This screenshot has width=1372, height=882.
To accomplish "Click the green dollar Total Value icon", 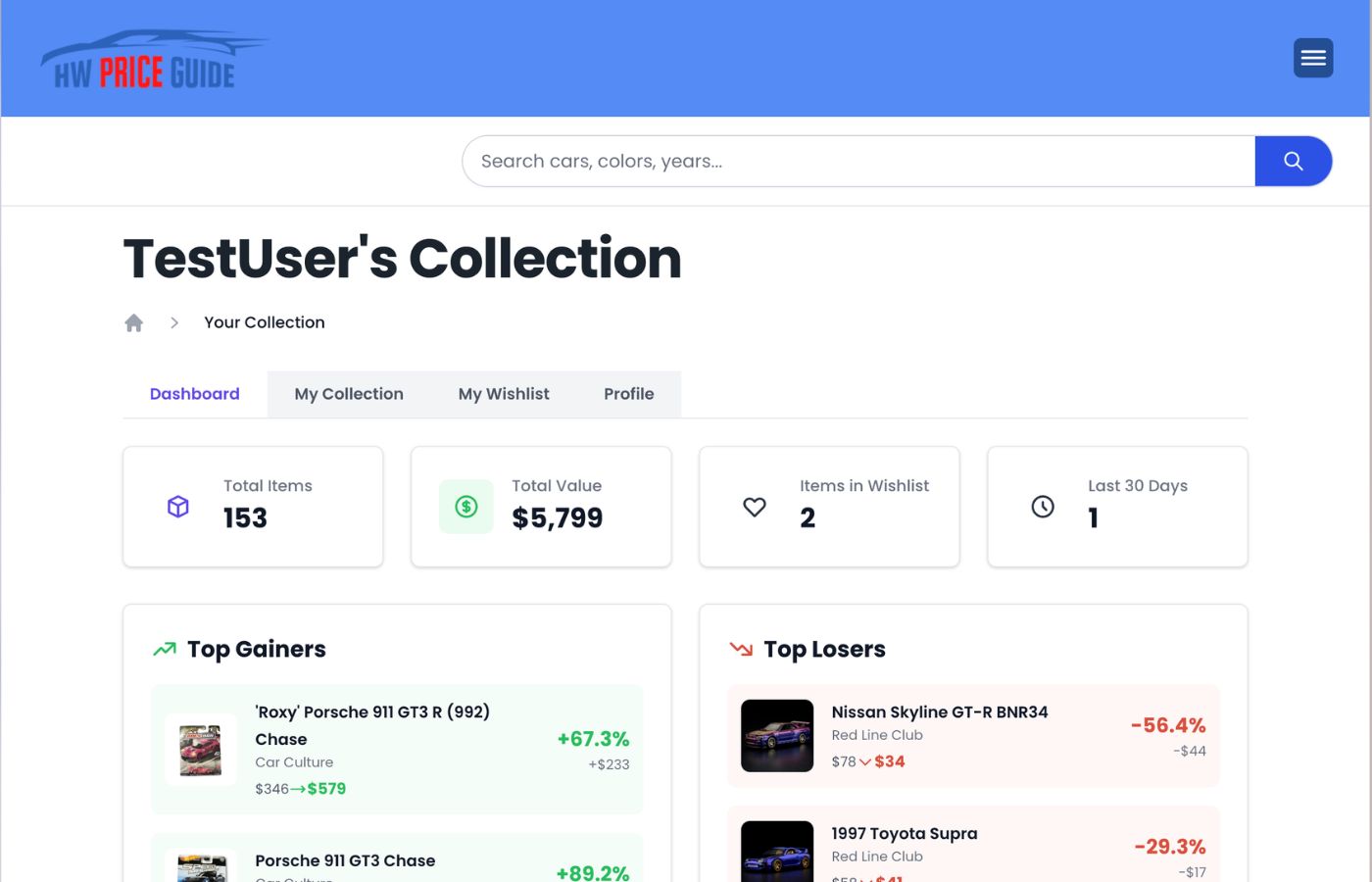I will (466, 507).
